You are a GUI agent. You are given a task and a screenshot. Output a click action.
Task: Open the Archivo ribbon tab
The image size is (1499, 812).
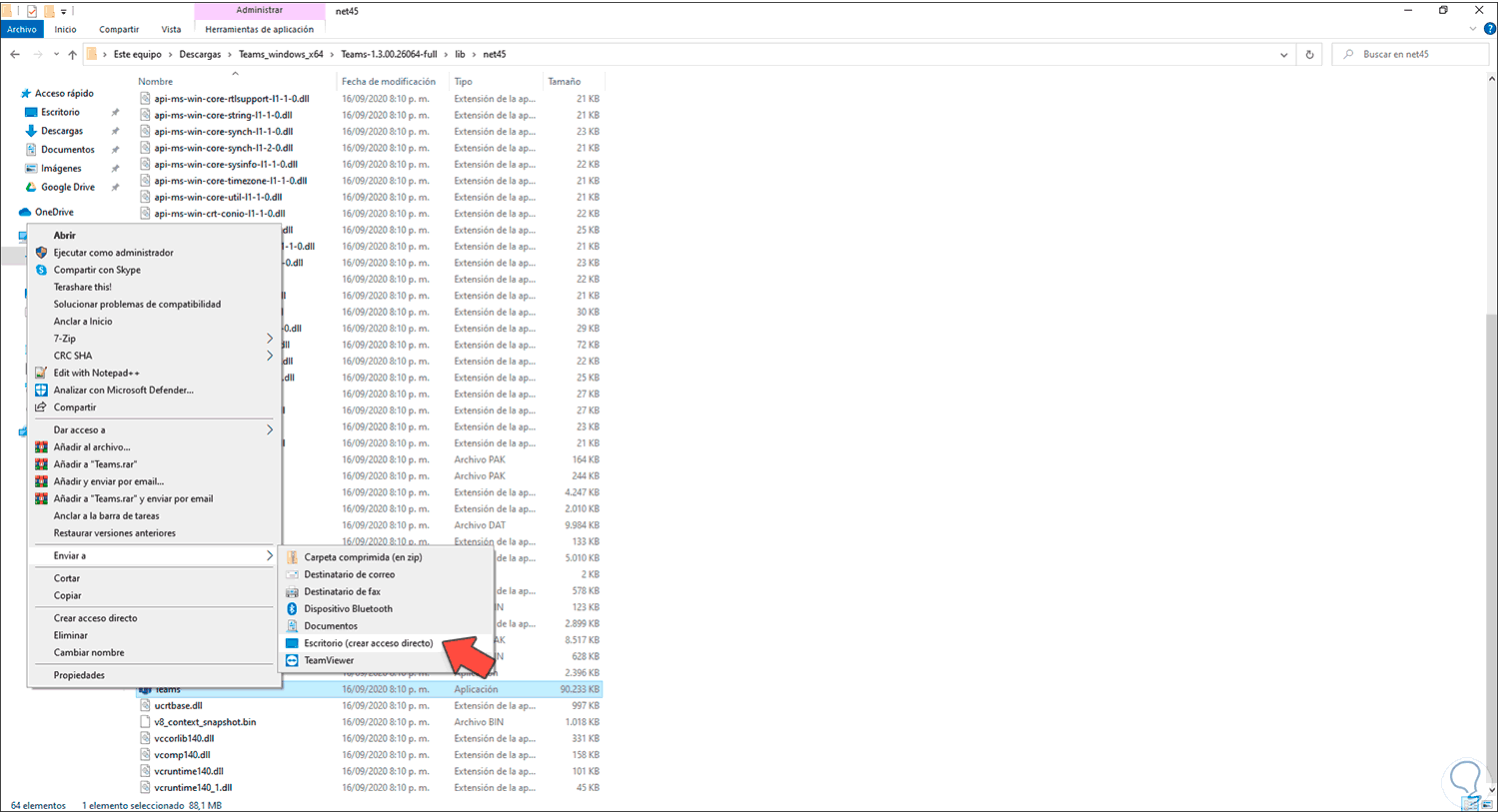(x=22, y=30)
